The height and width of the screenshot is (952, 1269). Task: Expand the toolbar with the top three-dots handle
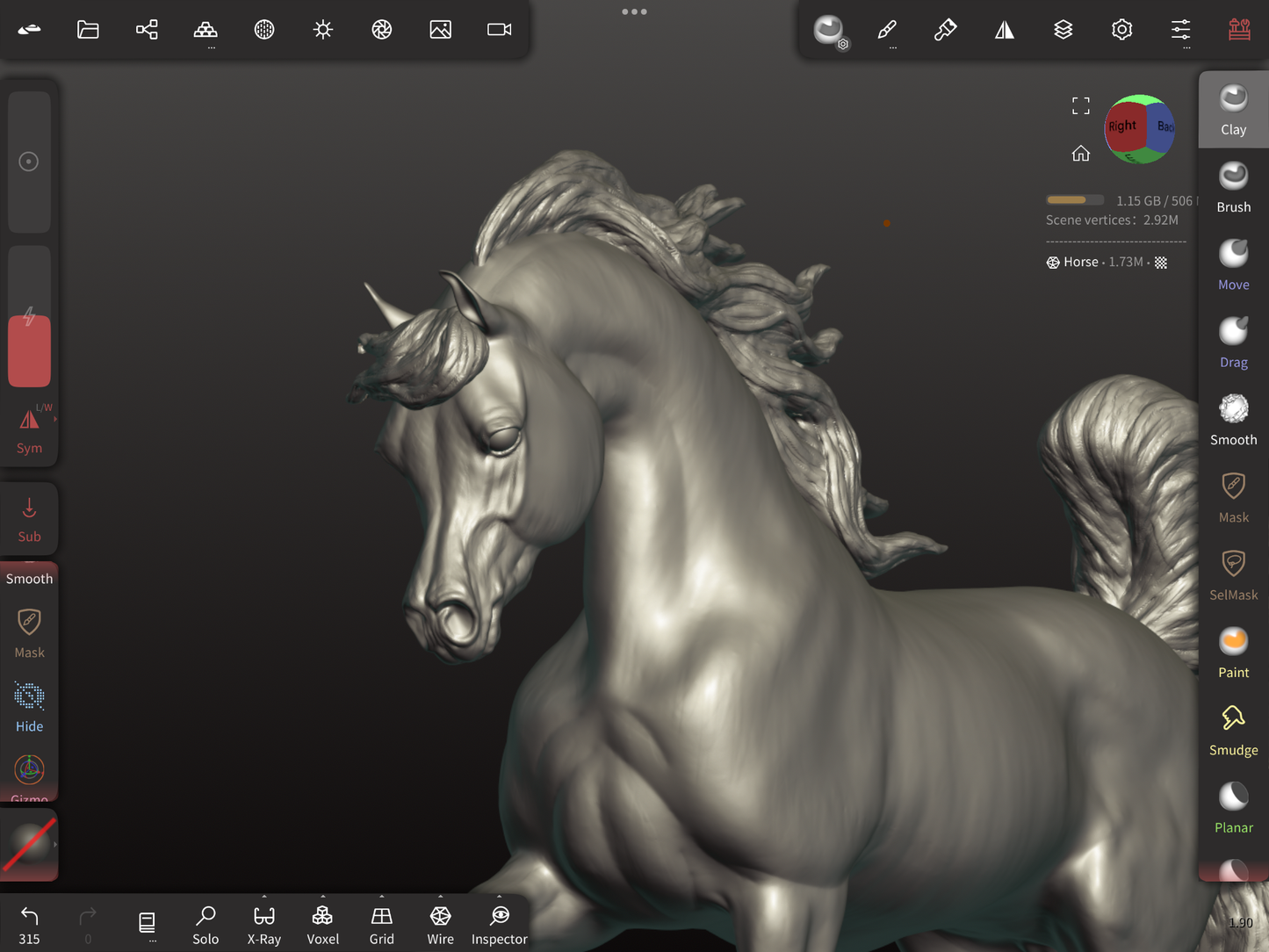[634, 11]
